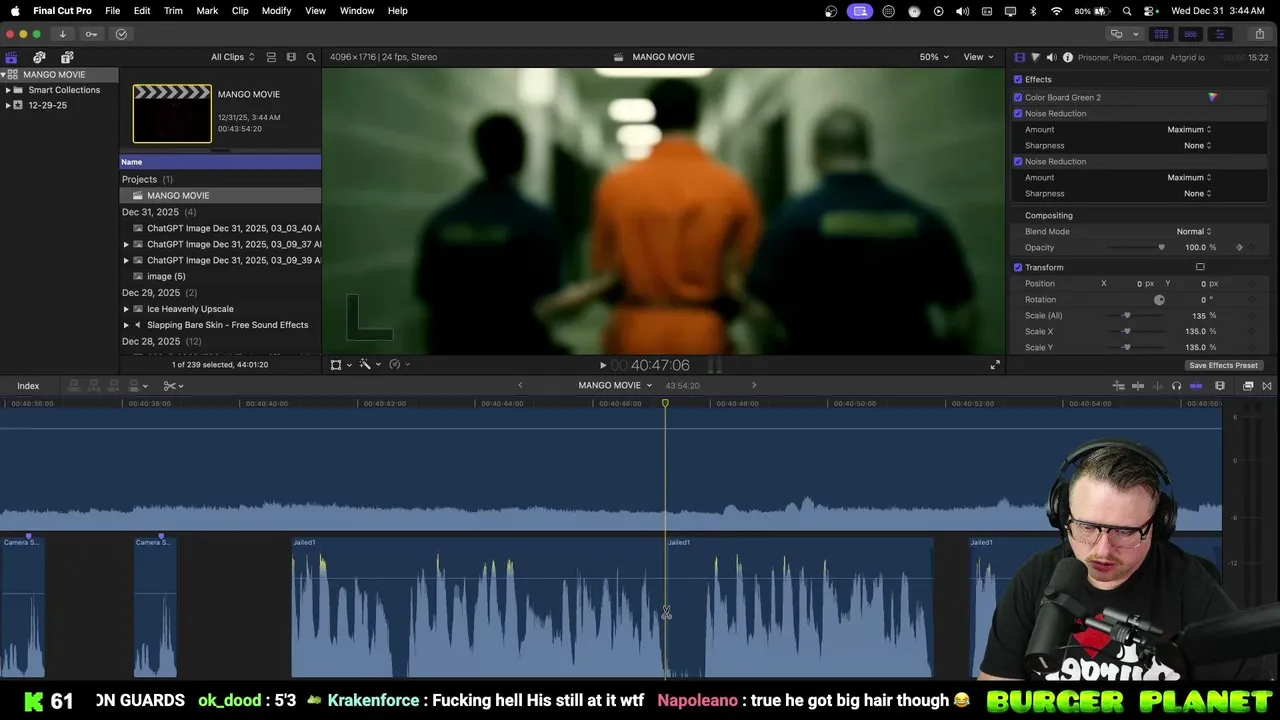Open Blend Mode Normal popup

pos(1194,231)
